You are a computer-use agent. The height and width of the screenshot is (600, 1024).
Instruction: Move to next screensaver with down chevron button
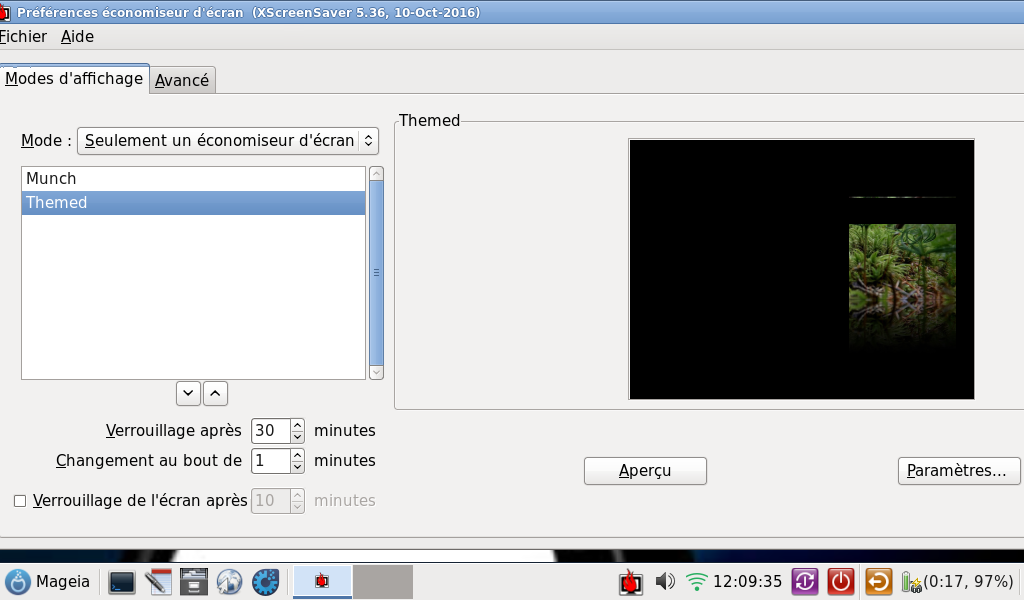[188, 393]
